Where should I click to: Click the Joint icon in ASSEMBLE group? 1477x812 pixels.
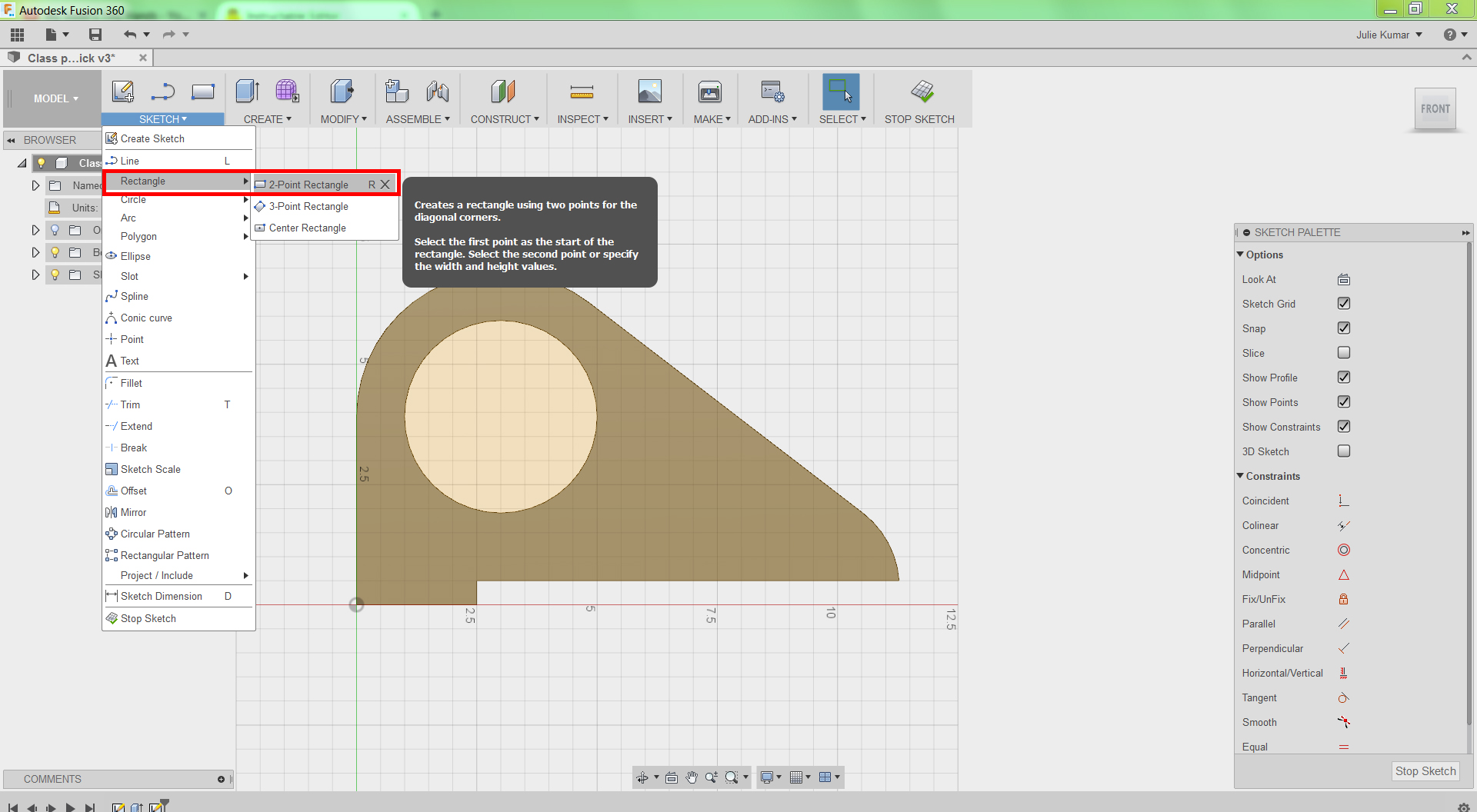438,92
